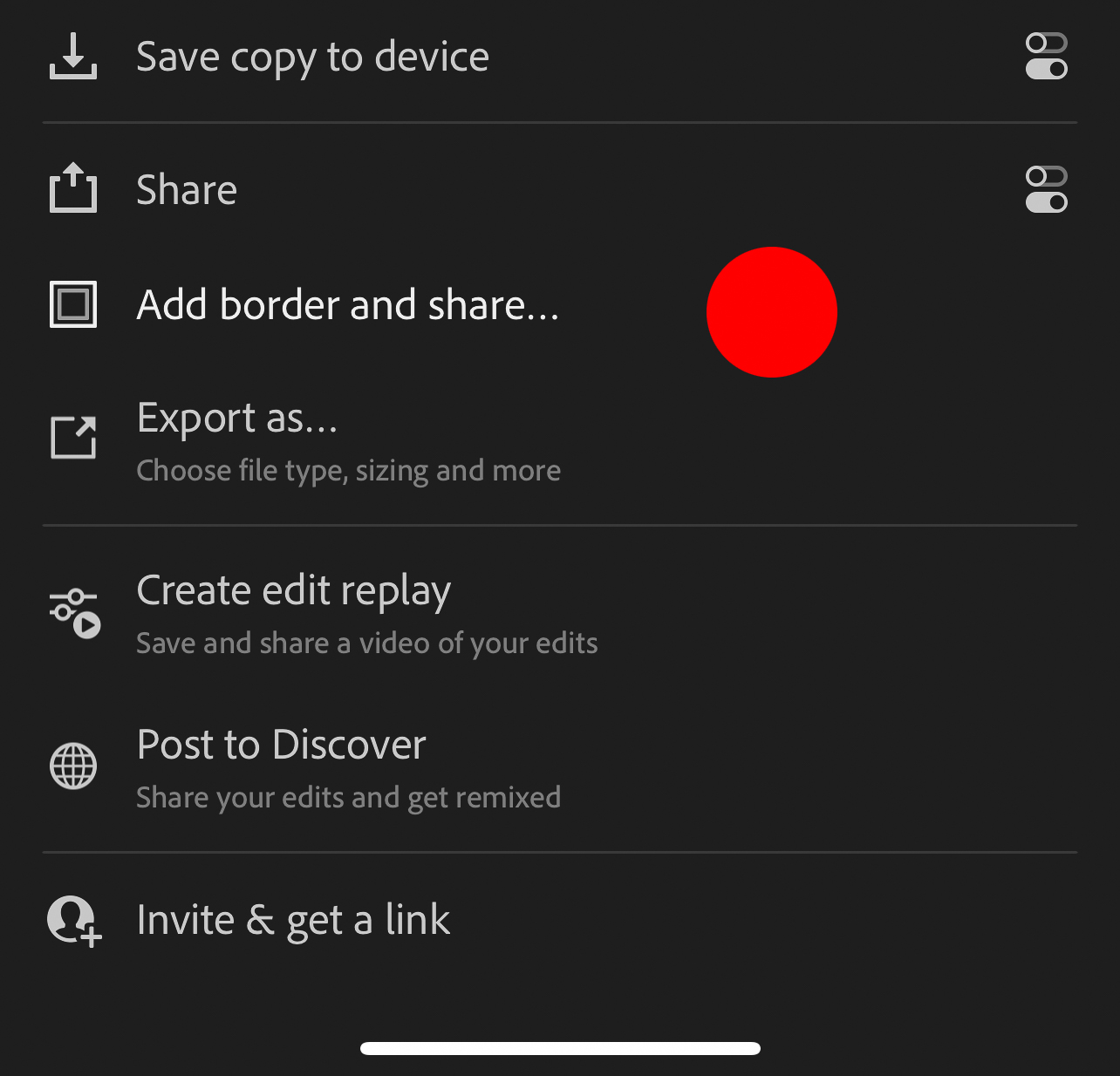
Task: Tap the Export as arrow-box icon
Action: coord(73,437)
